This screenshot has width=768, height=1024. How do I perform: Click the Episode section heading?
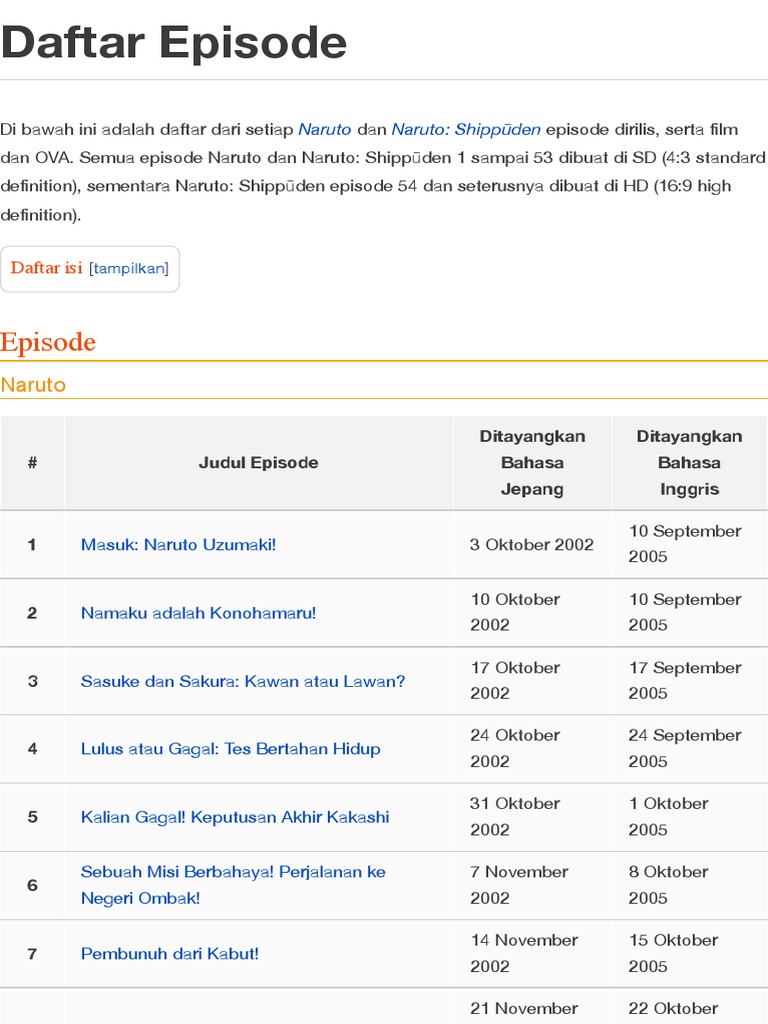point(48,342)
